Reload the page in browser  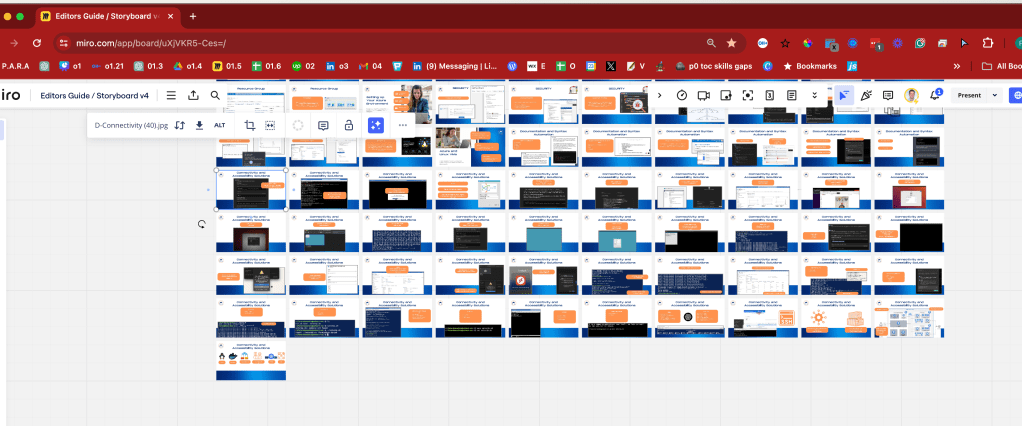37,43
